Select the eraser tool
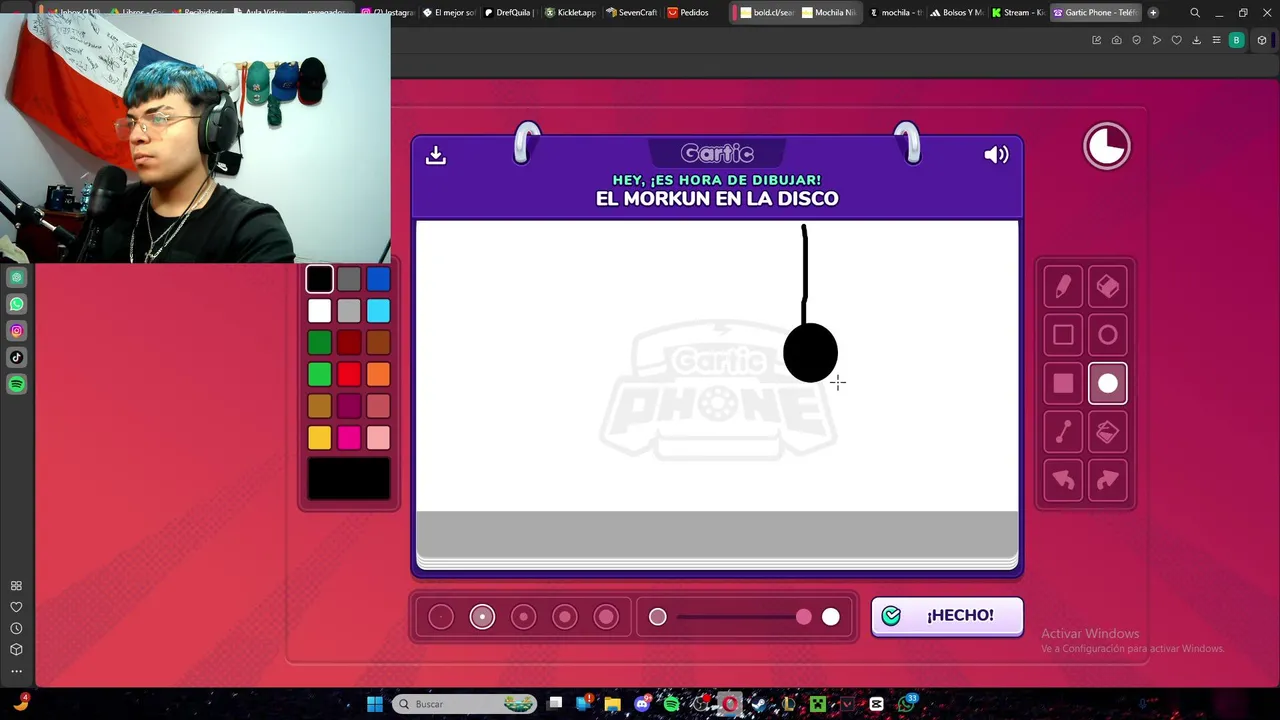This screenshot has width=1280, height=720. 1107,287
